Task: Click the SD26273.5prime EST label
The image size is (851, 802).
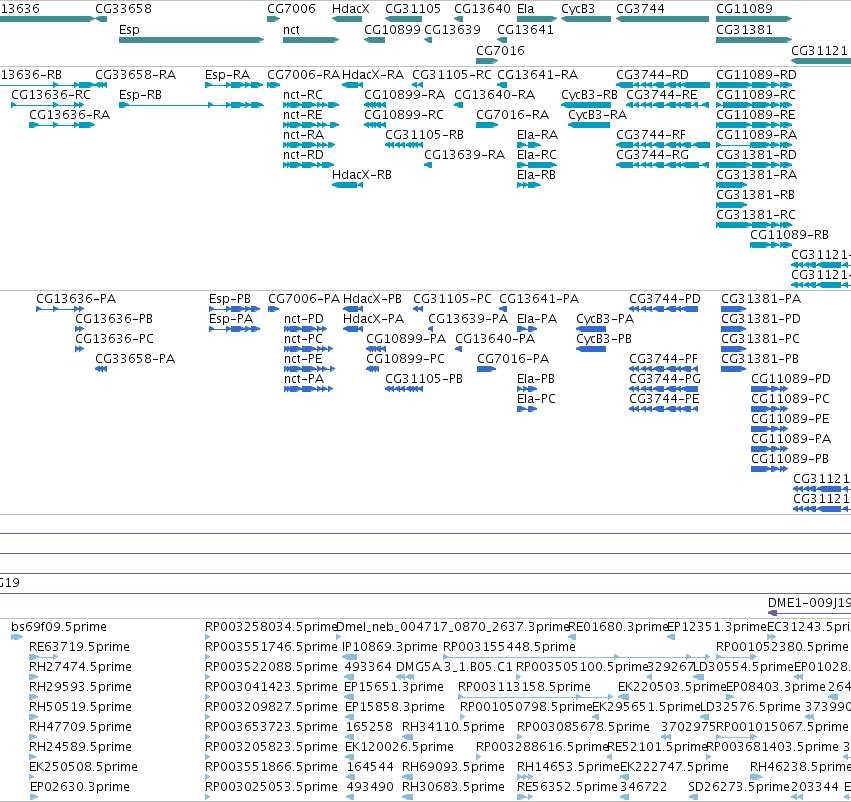Action: click(739, 787)
